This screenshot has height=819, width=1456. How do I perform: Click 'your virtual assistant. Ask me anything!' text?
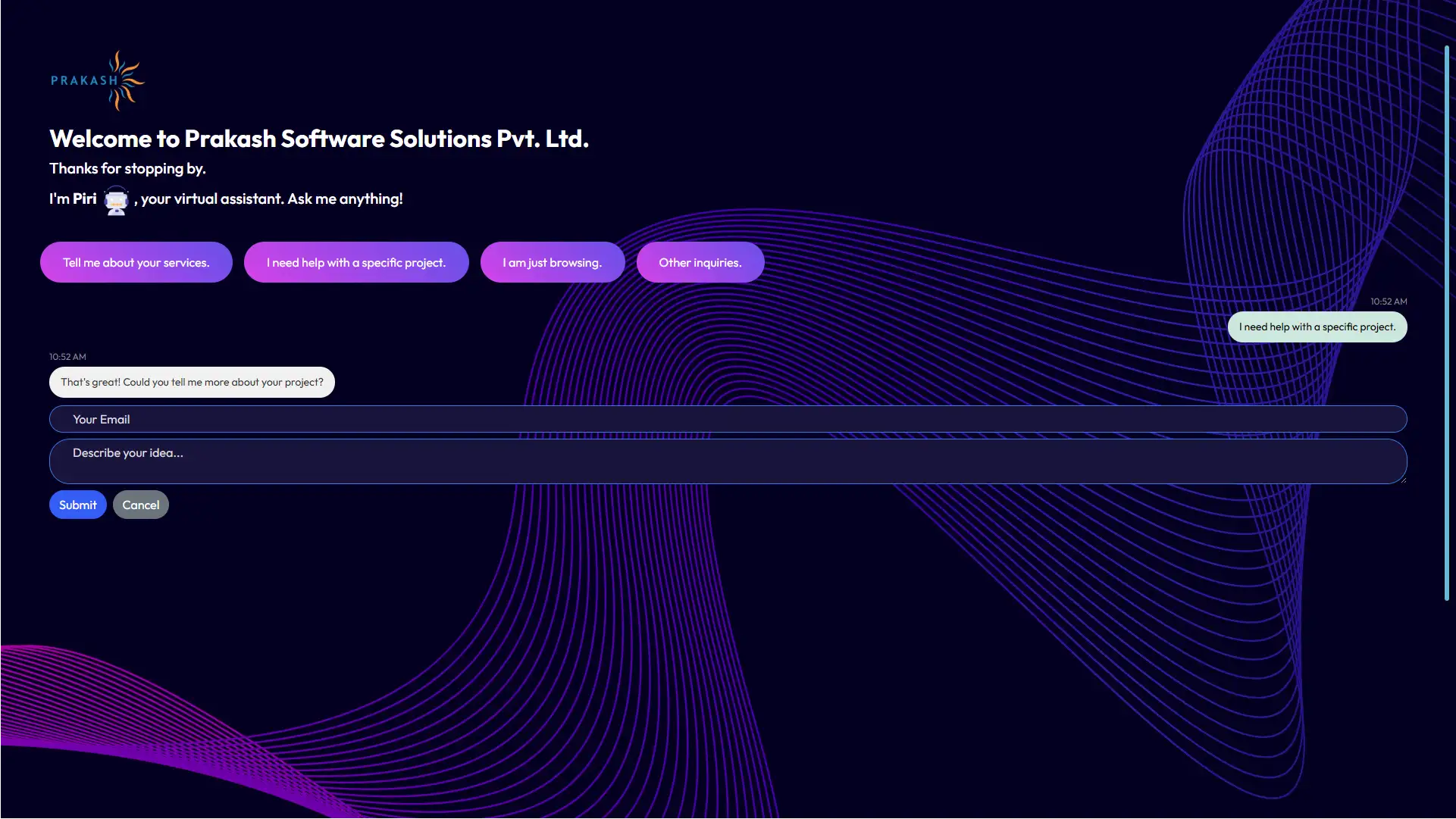[272, 199]
